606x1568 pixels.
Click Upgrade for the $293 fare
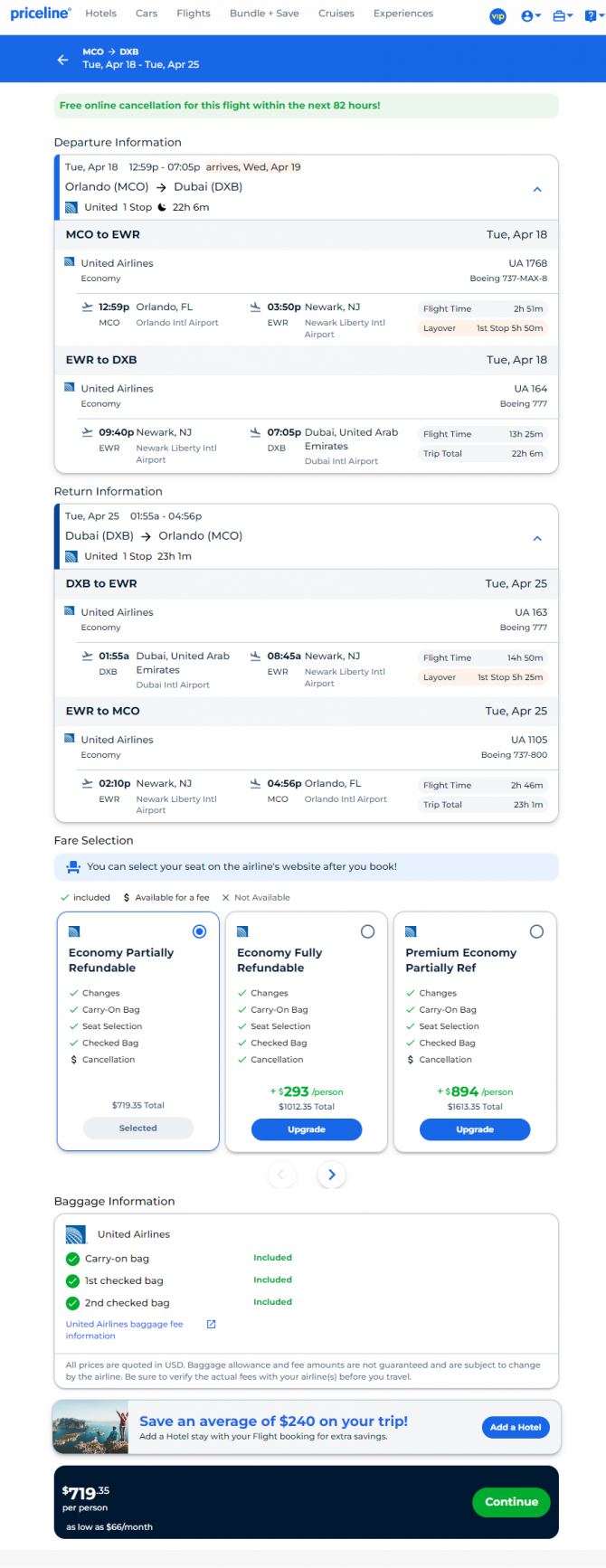pos(307,1129)
